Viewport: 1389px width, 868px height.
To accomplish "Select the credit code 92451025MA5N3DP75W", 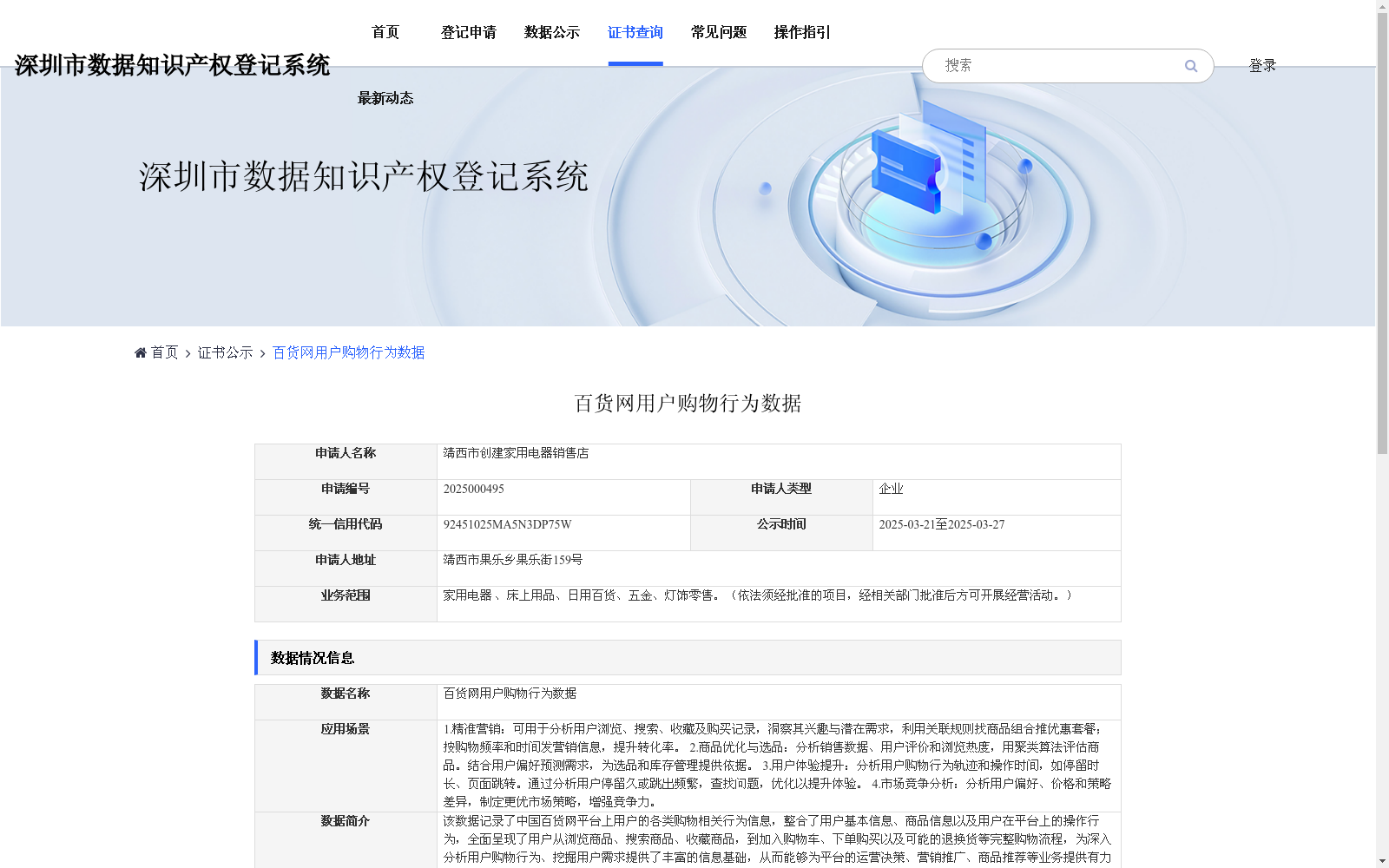I will 508,524.
